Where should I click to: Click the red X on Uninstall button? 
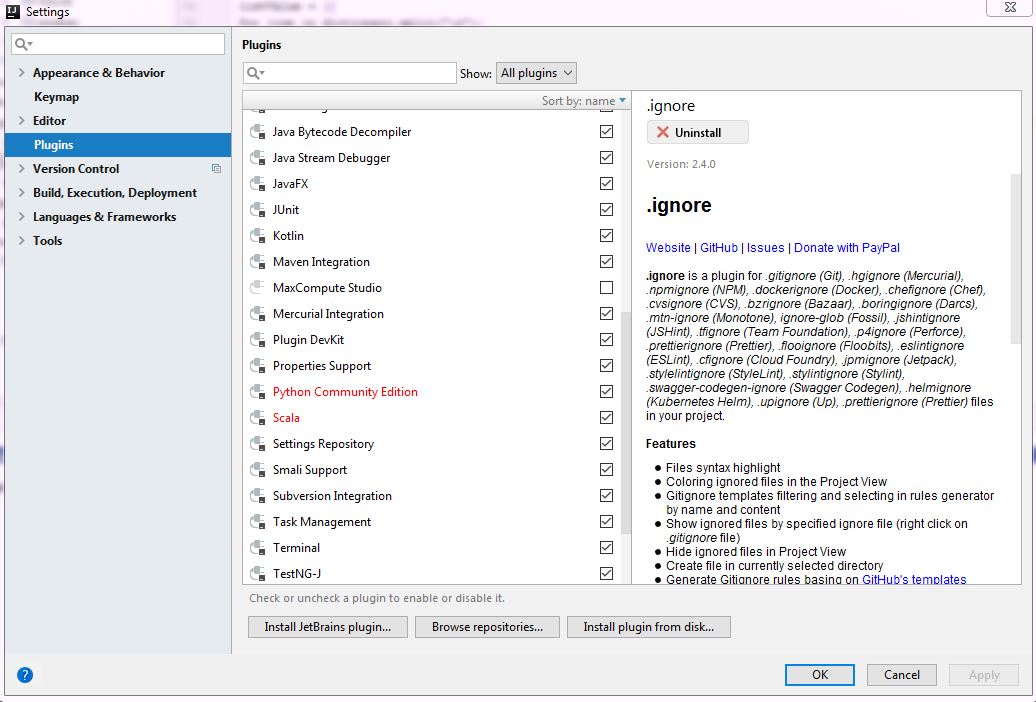pyautogui.click(x=663, y=132)
